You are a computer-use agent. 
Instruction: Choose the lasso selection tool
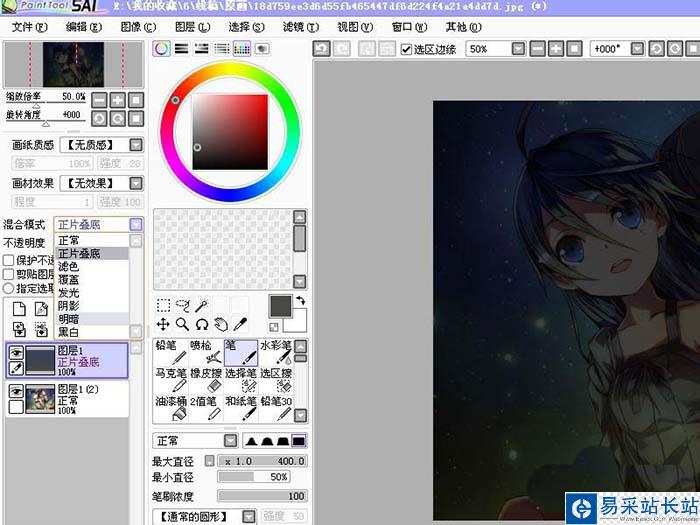[x=183, y=305]
